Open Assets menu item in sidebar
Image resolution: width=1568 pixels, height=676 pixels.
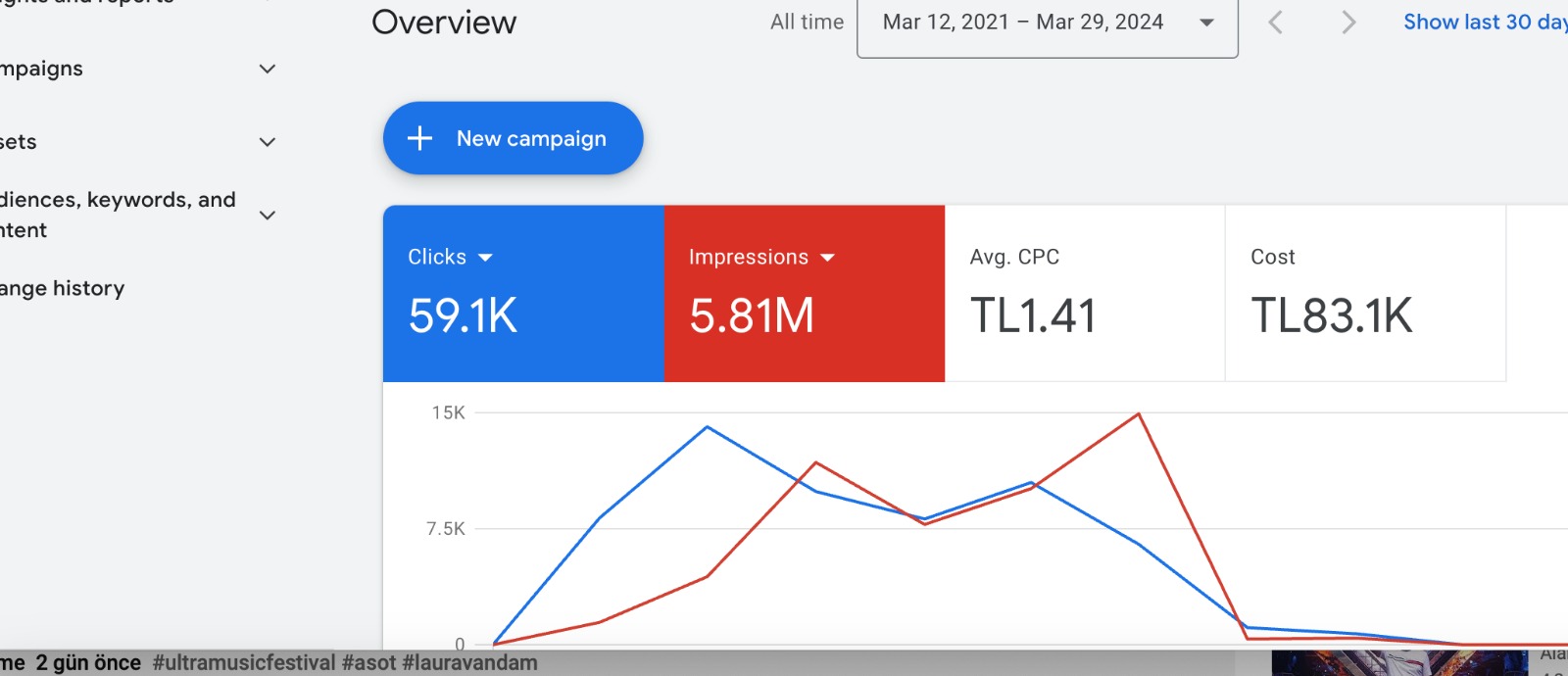pyautogui.click(x=19, y=142)
